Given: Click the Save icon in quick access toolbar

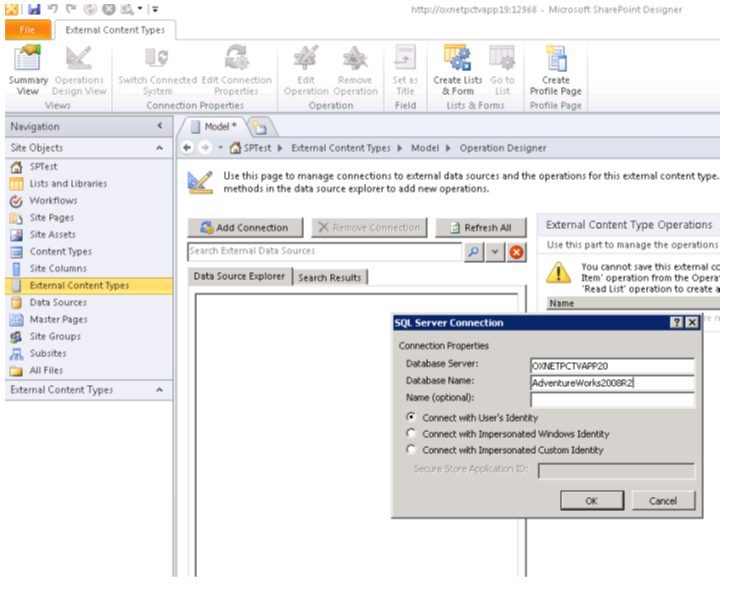Looking at the screenshot, I should [x=34, y=8].
